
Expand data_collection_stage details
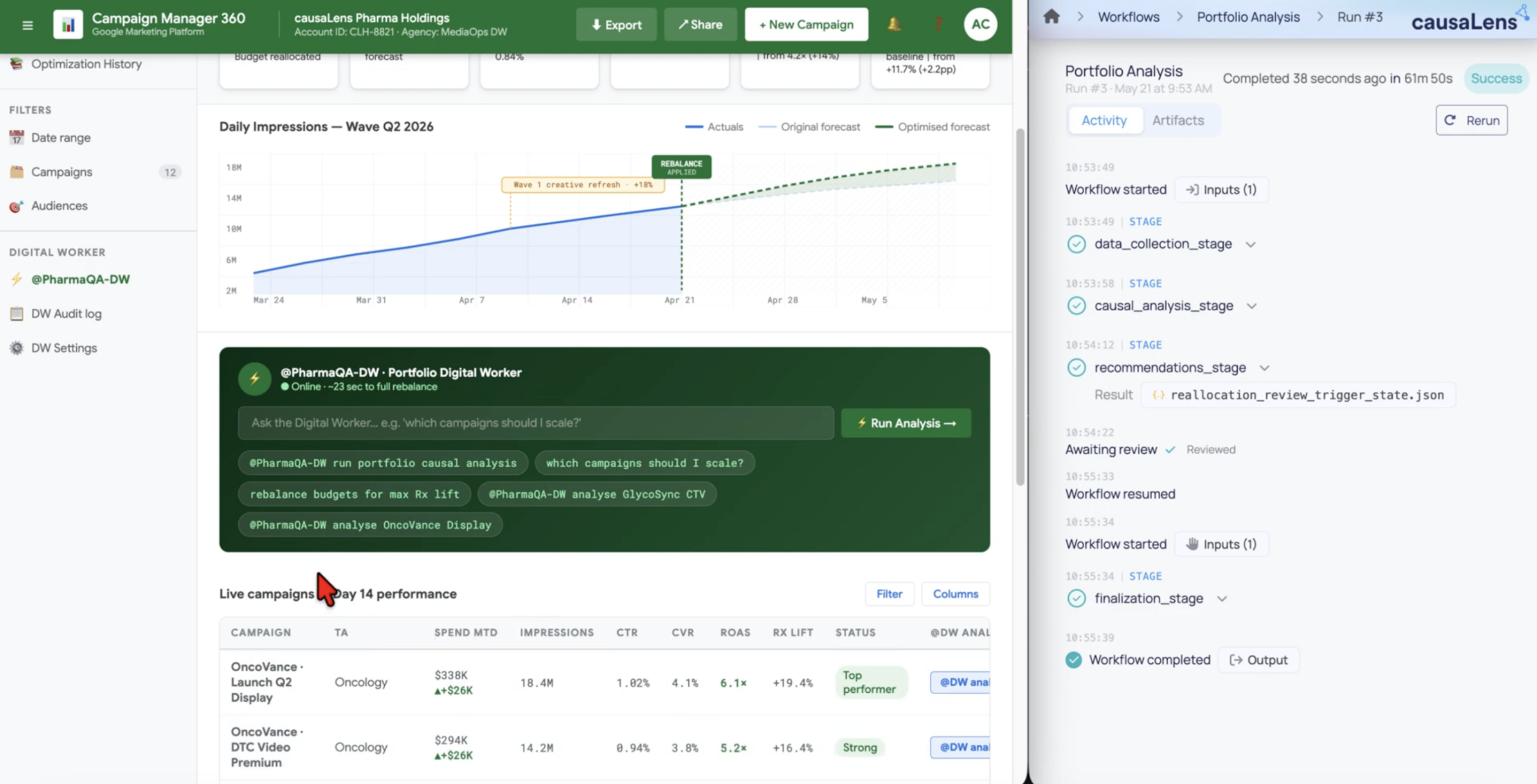pyautogui.click(x=1251, y=244)
